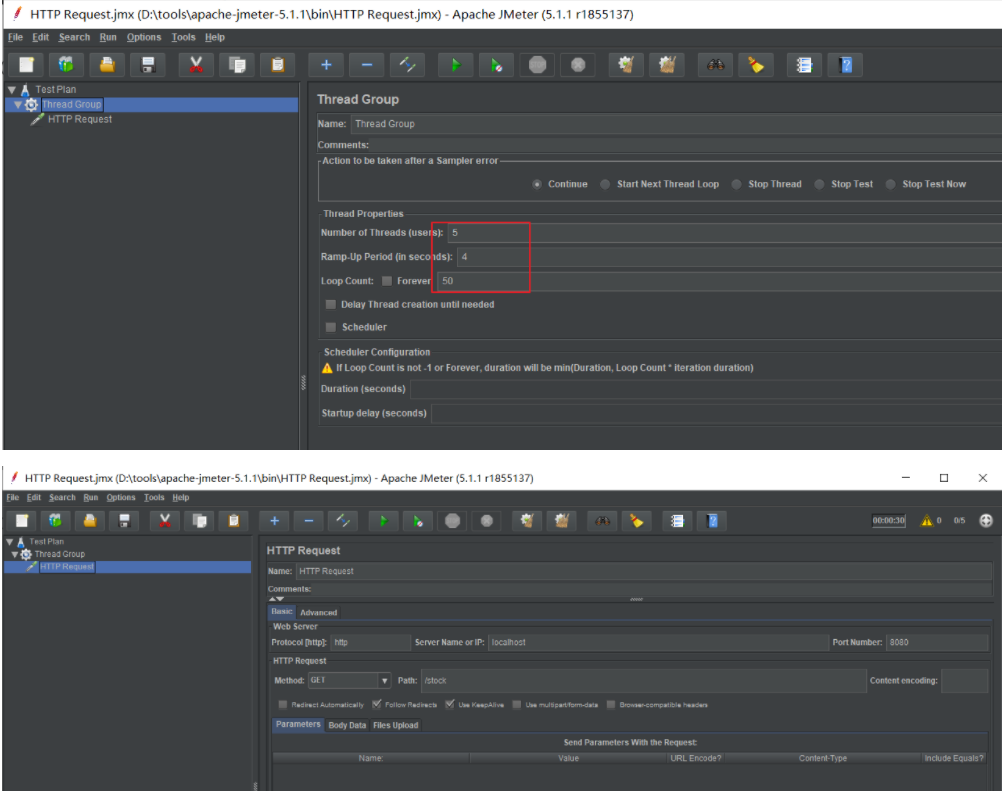Select Start Next Thread Loop option
1007x791 pixels.
coord(605,184)
